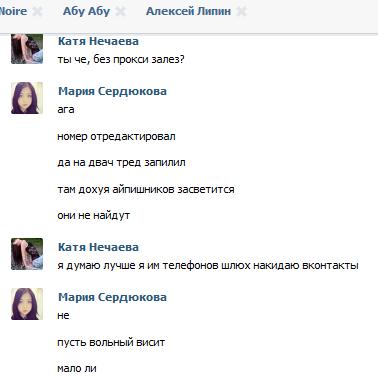This screenshot has width=378, height=381.
Task: Select the message 'ты че, без прокси залез?'
Action: pyautogui.click(x=121, y=60)
